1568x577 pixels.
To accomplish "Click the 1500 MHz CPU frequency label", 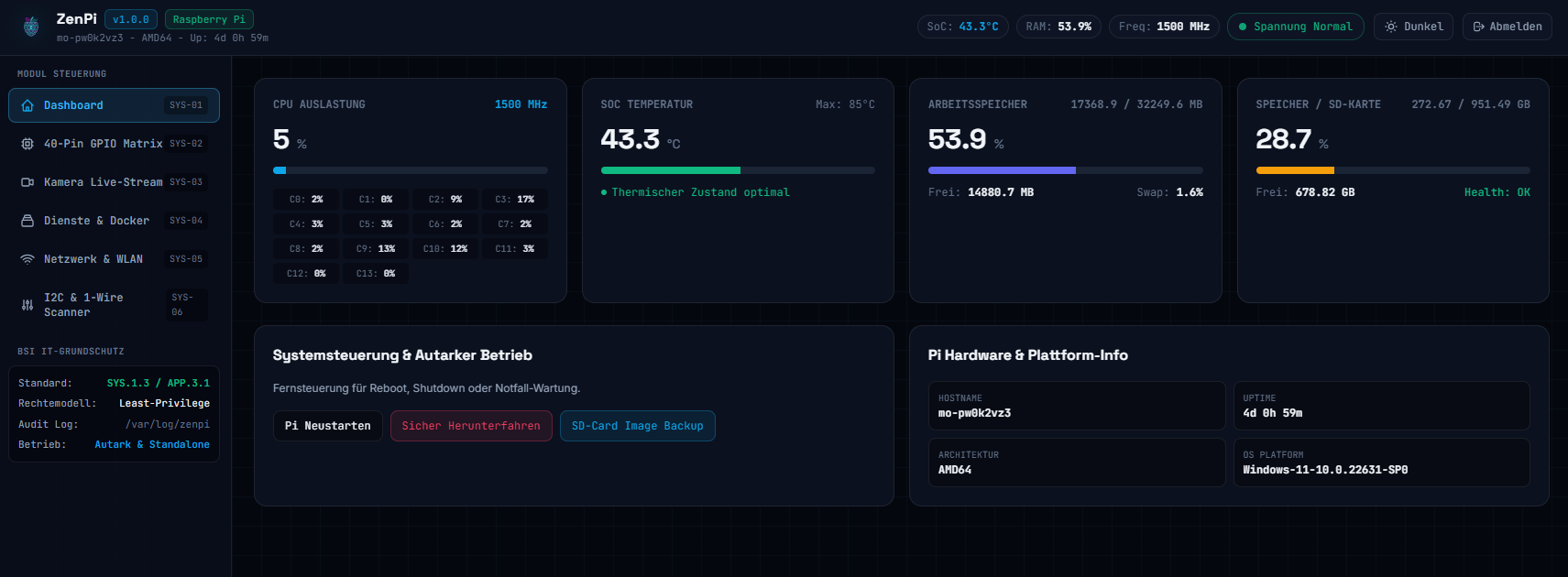I will pos(521,104).
